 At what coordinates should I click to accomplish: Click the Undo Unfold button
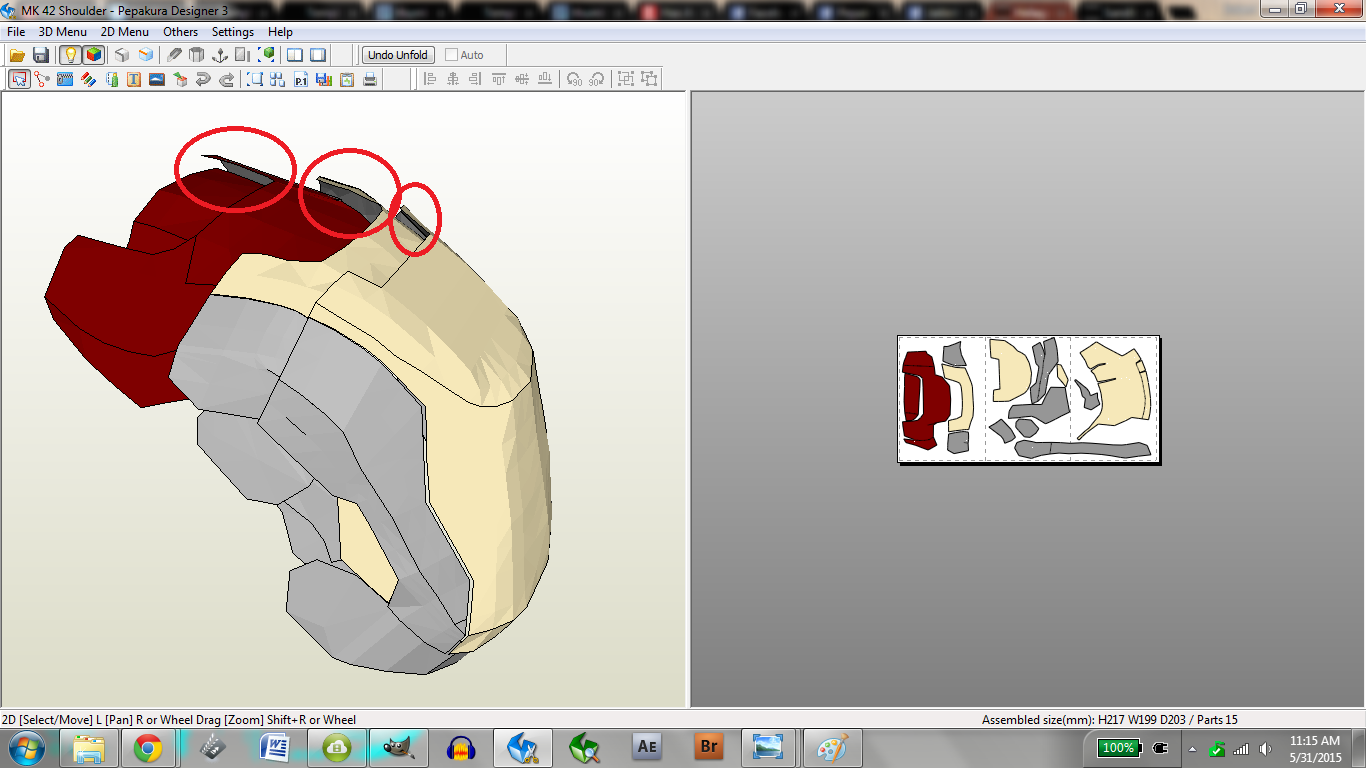pyautogui.click(x=398, y=55)
